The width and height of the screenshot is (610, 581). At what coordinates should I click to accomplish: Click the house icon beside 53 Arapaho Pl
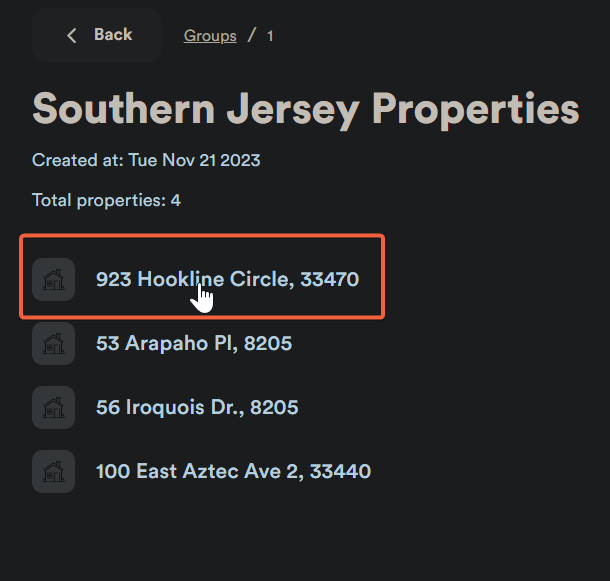53,343
